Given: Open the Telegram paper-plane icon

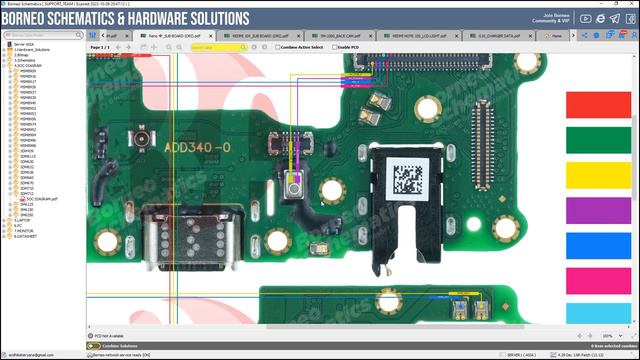Looking at the screenshot, I should click(615, 18).
